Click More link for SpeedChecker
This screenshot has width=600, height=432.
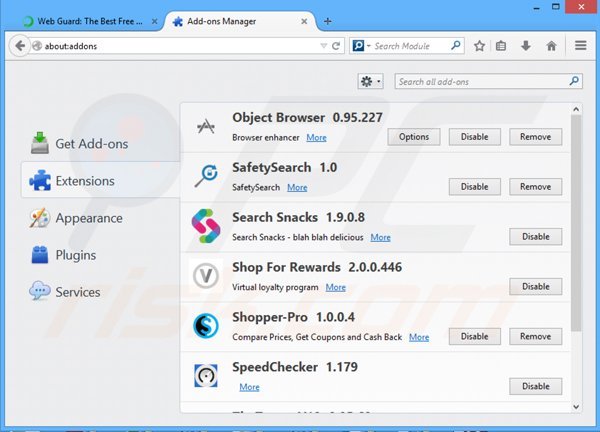(x=249, y=387)
